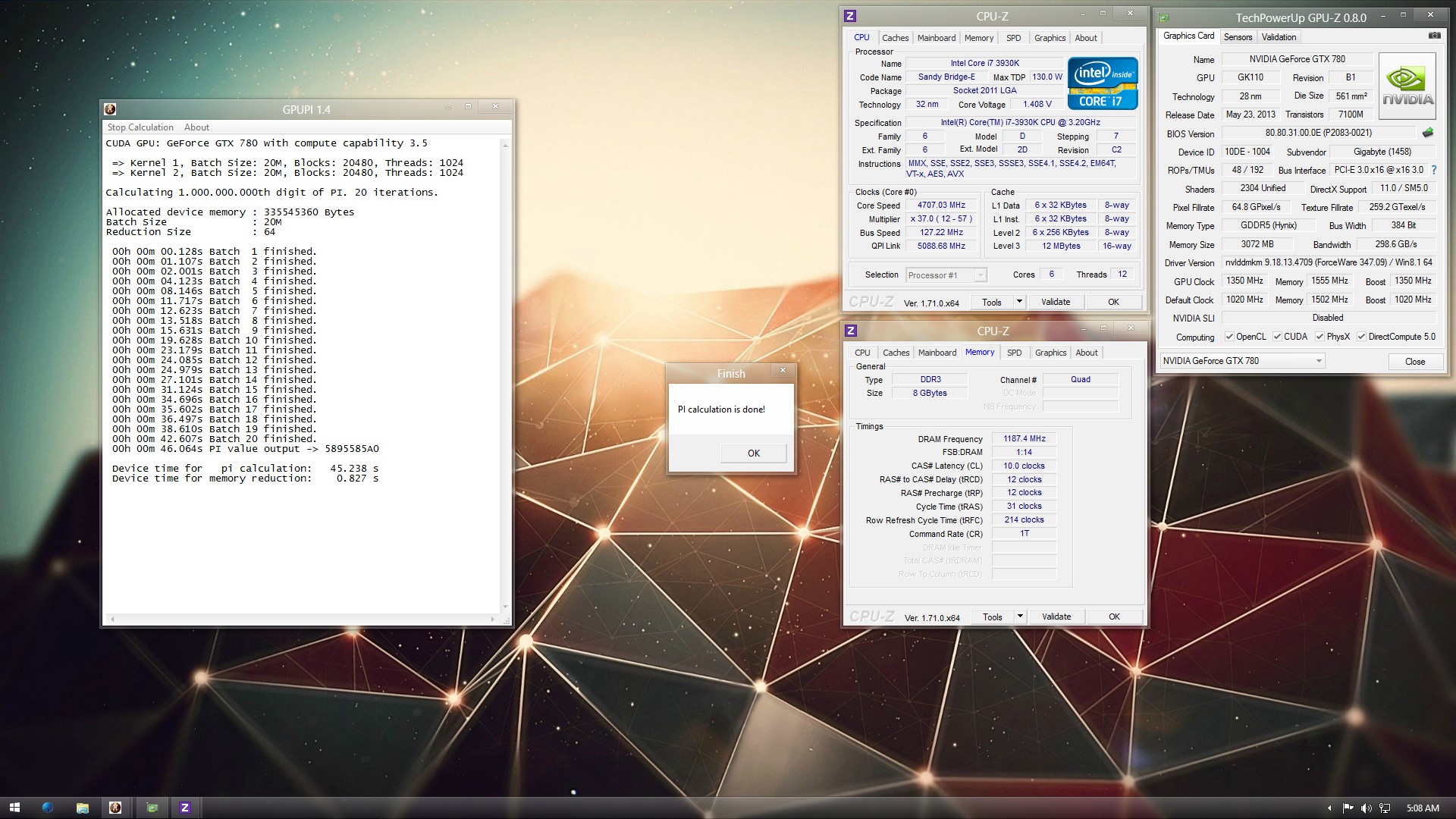
Task: Click the GPUPI title bar app icon
Action: tap(110, 109)
